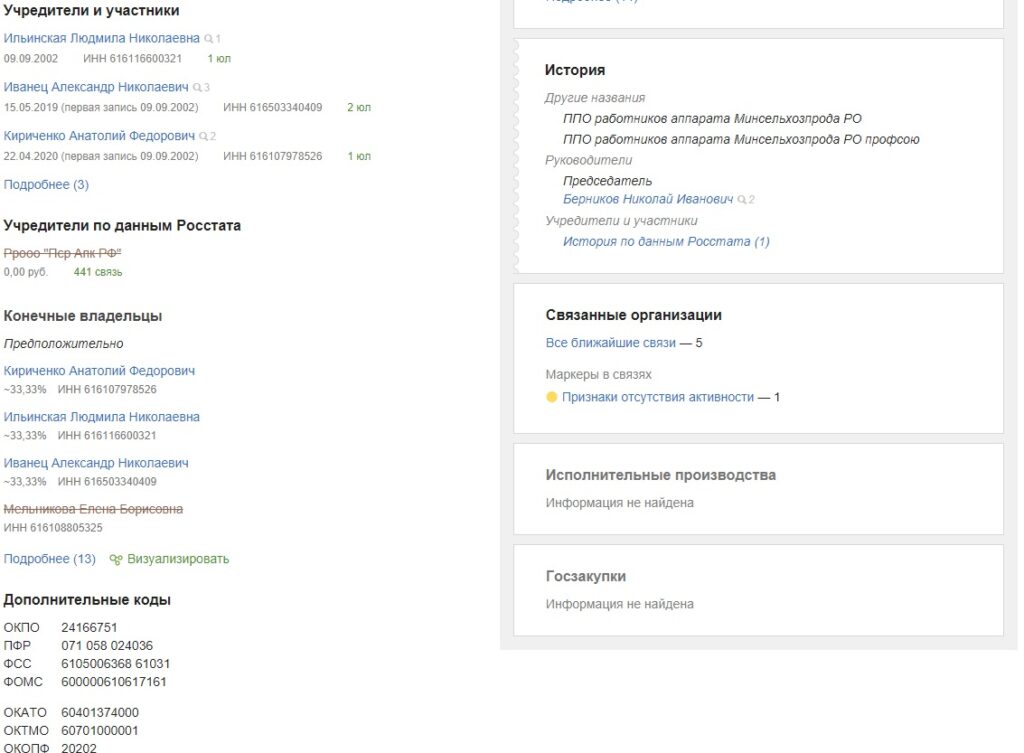This screenshot has height=753, width=1024.
Task: Open founder Иванец Александр Николаевич link
Action: pos(96,87)
